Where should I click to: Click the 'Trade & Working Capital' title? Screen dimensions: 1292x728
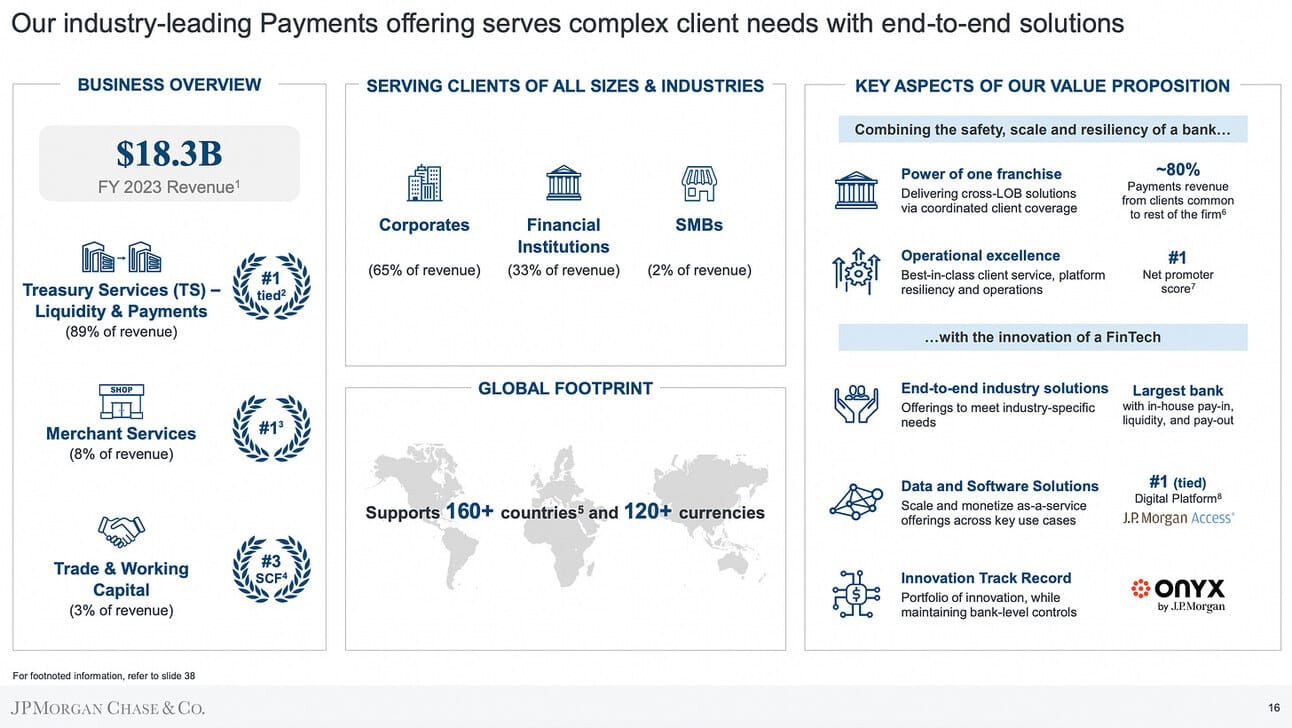tap(121, 579)
